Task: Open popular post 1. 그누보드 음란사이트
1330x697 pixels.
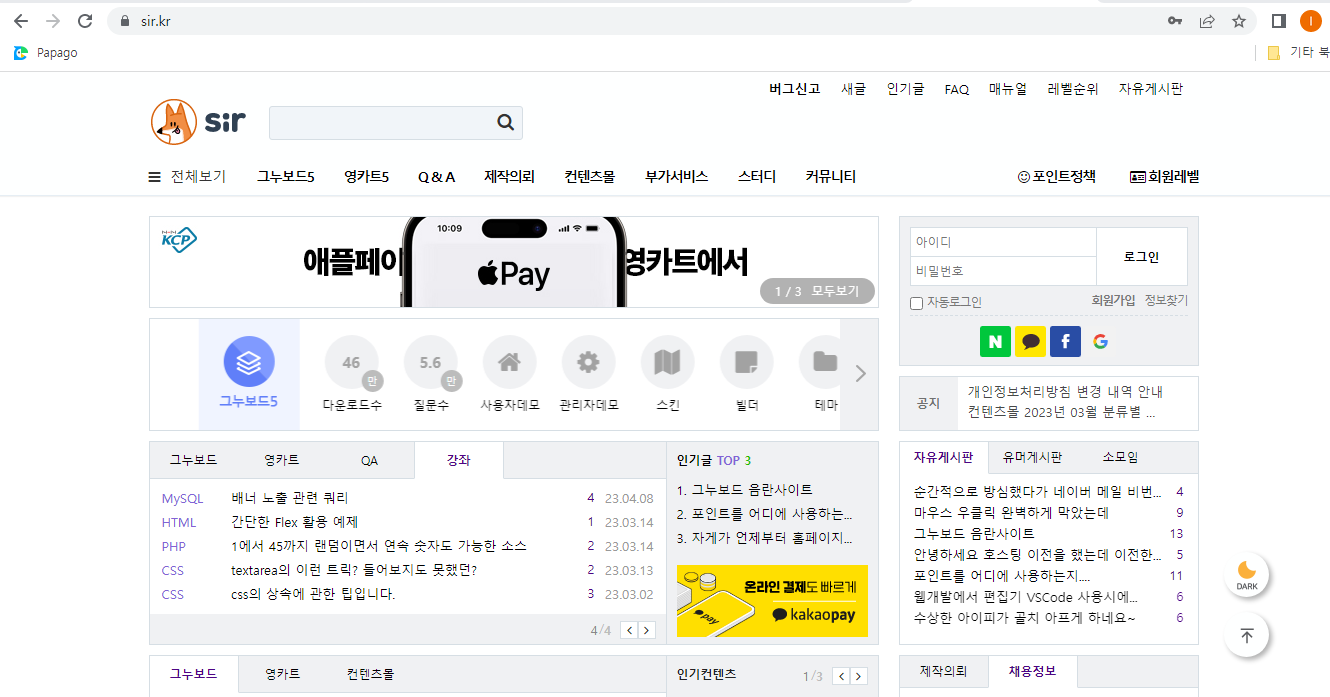Action: (745, 490)
